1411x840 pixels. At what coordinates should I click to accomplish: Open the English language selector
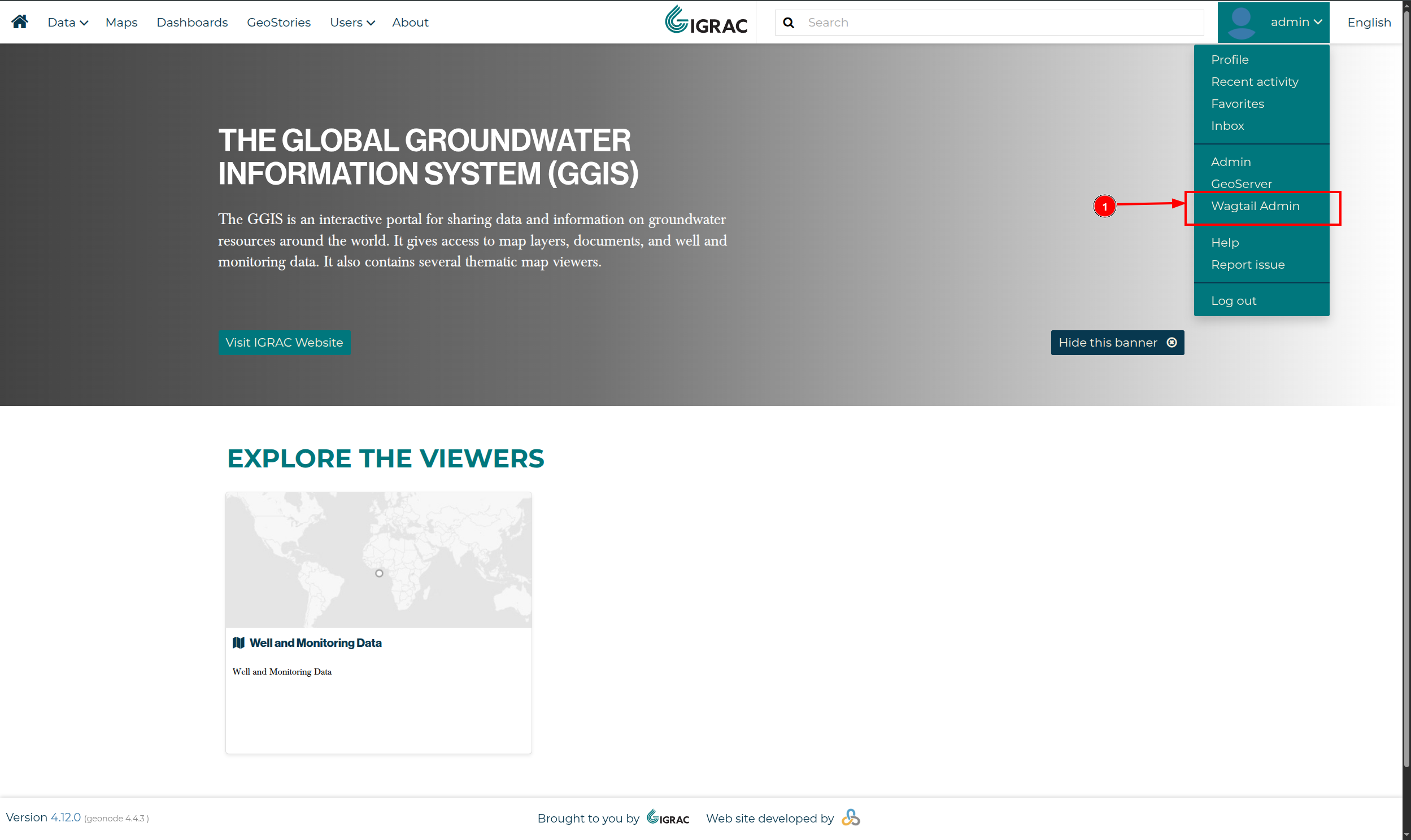[x=1369, y=22]
